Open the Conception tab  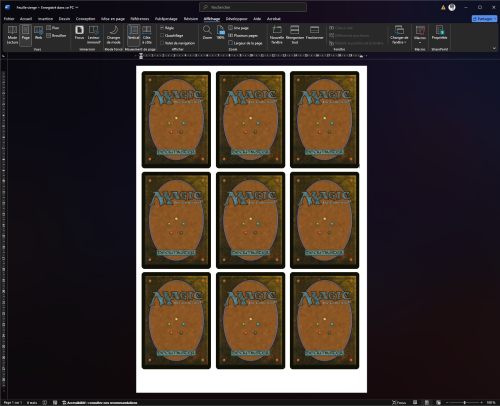[x=85, y=19]
